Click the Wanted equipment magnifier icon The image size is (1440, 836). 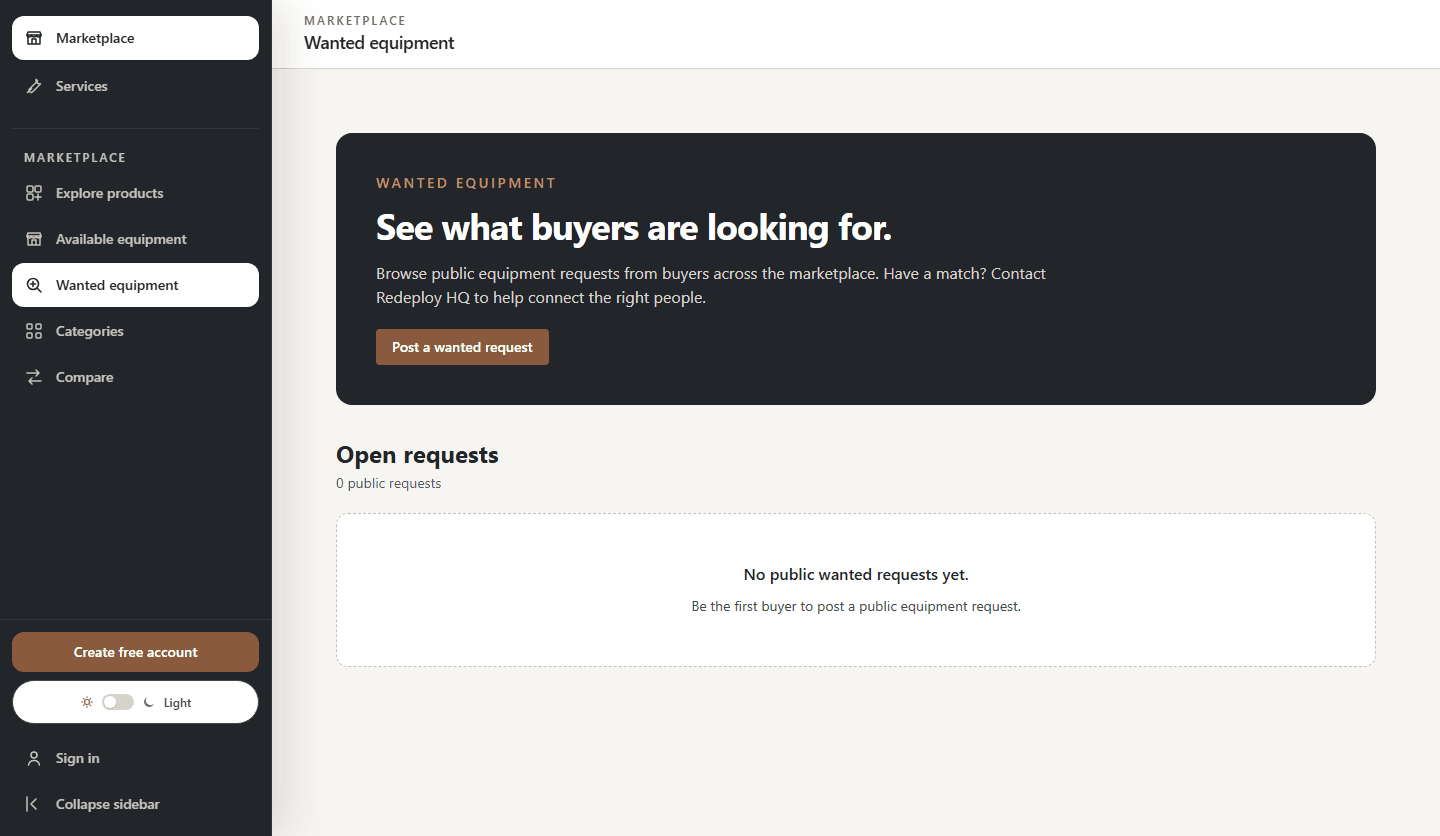click(x=34, y=285)
